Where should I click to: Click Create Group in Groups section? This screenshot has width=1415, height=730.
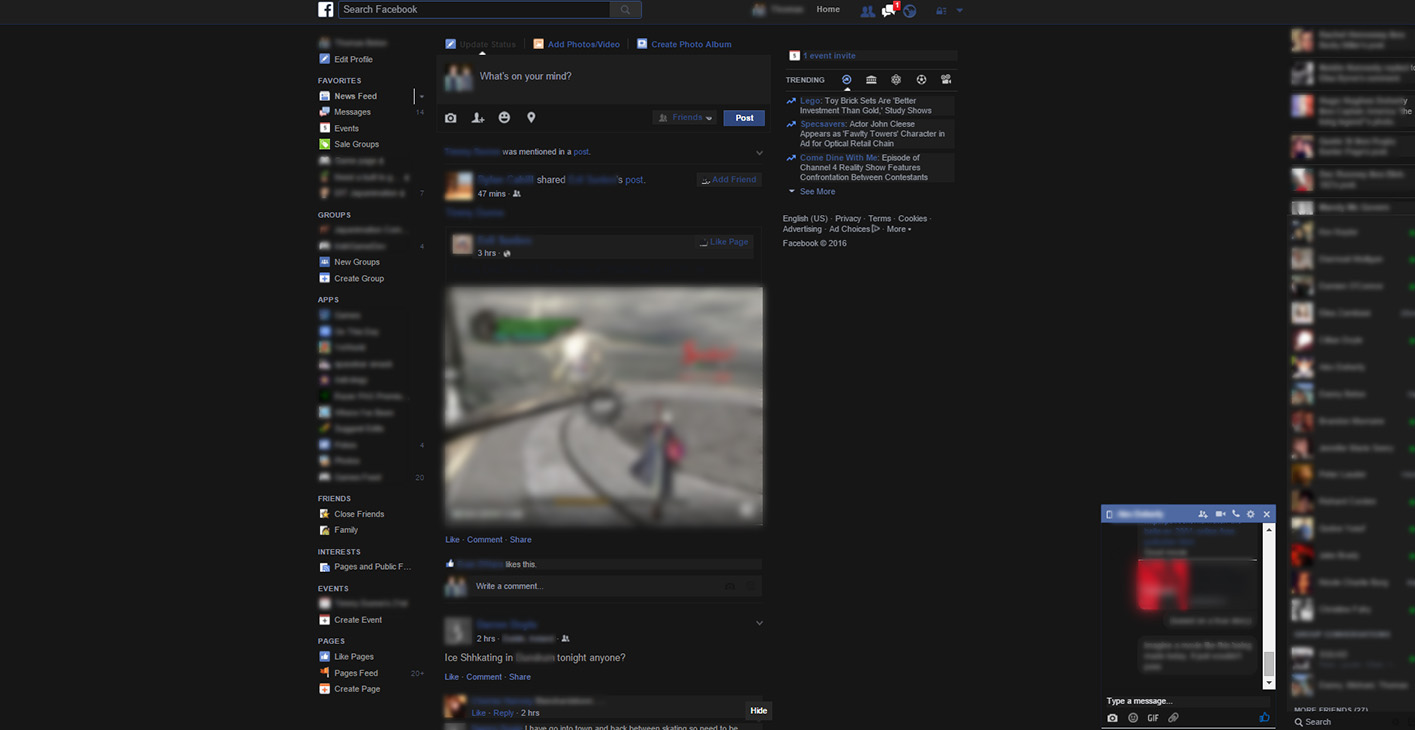[x=359, y=278]
